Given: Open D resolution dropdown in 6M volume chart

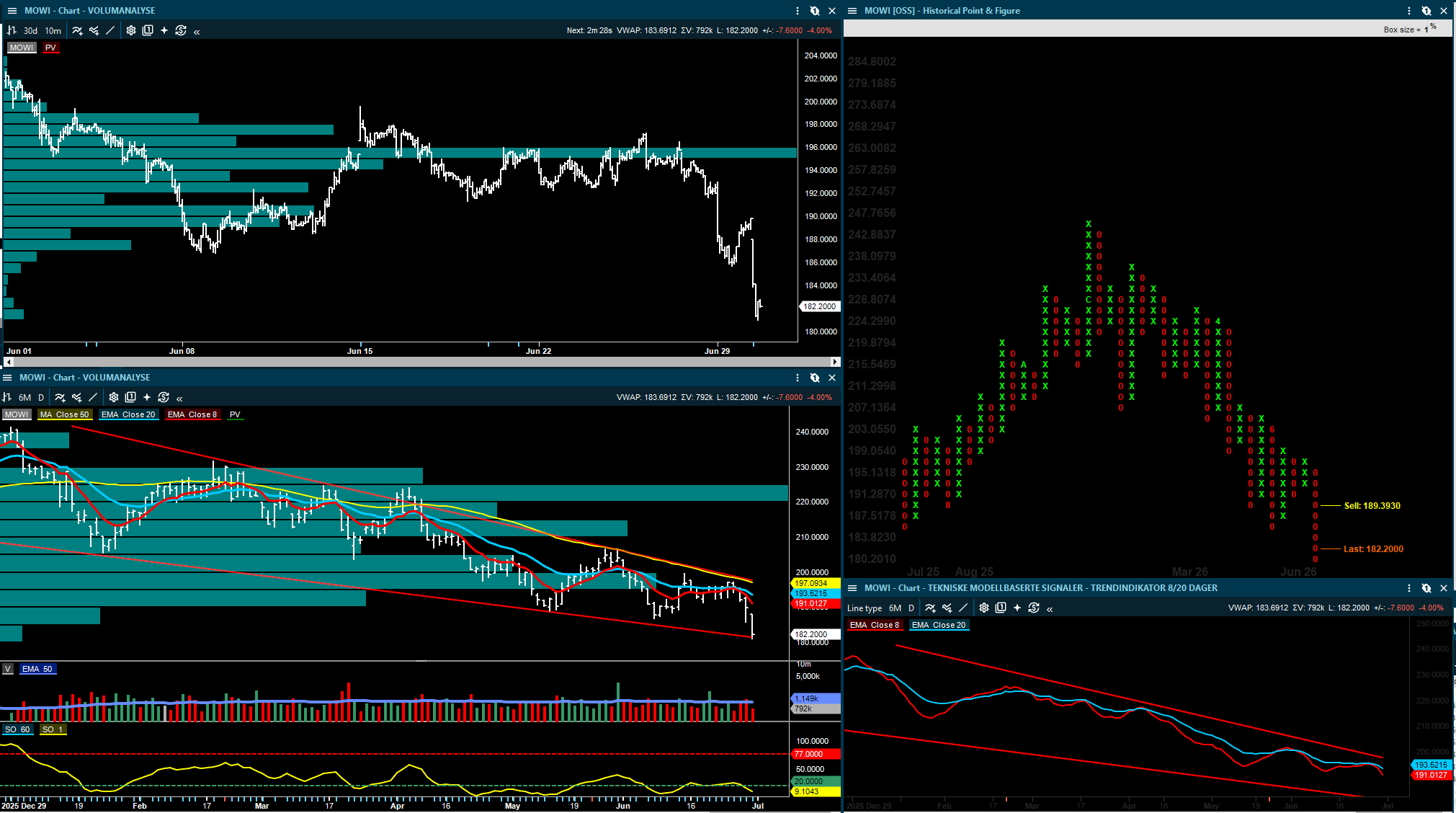Looking at the screenshot, I should point(41,397).
